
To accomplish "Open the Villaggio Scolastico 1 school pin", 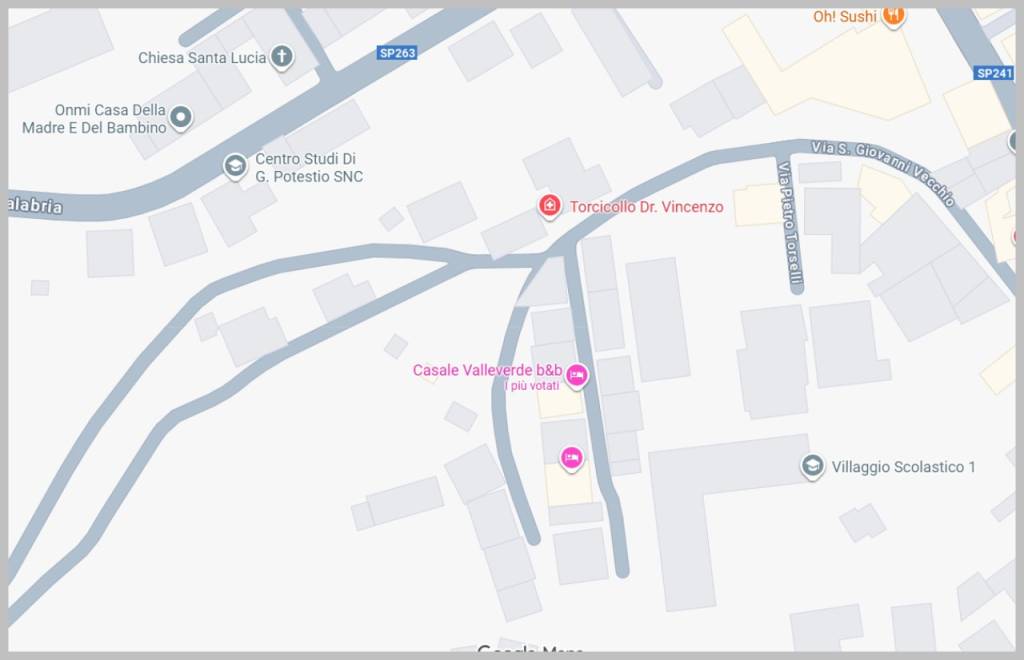I will pos(812,466).
